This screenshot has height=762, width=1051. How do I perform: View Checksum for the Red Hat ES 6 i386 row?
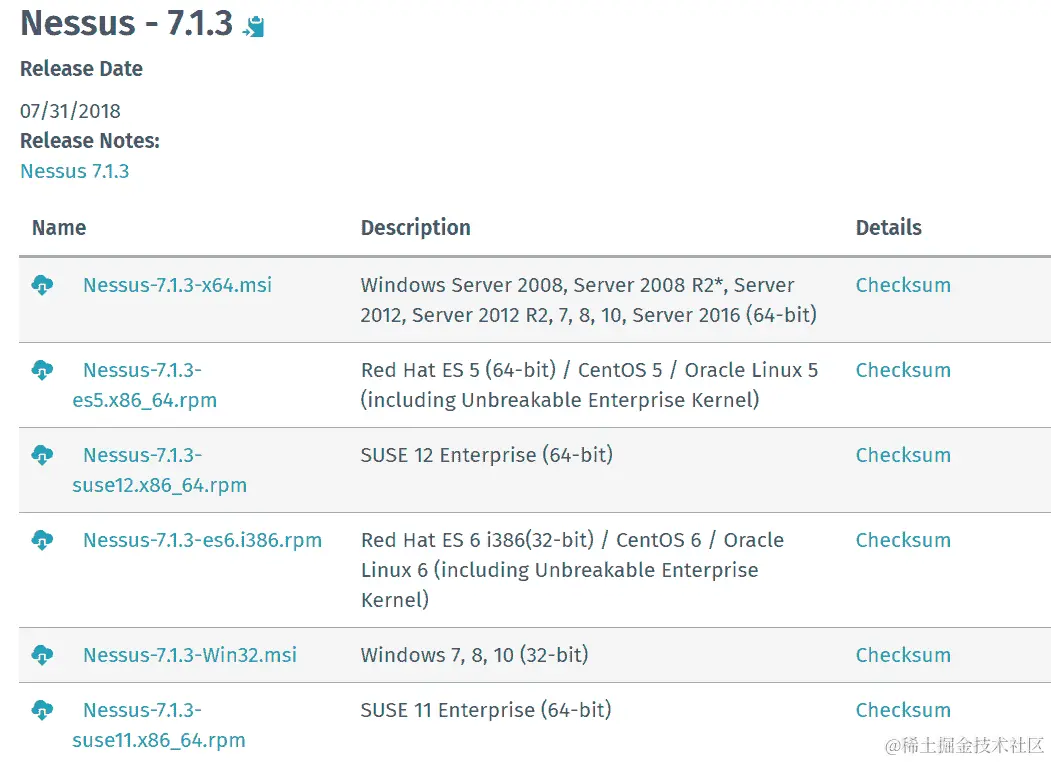[x=903, y=541]
